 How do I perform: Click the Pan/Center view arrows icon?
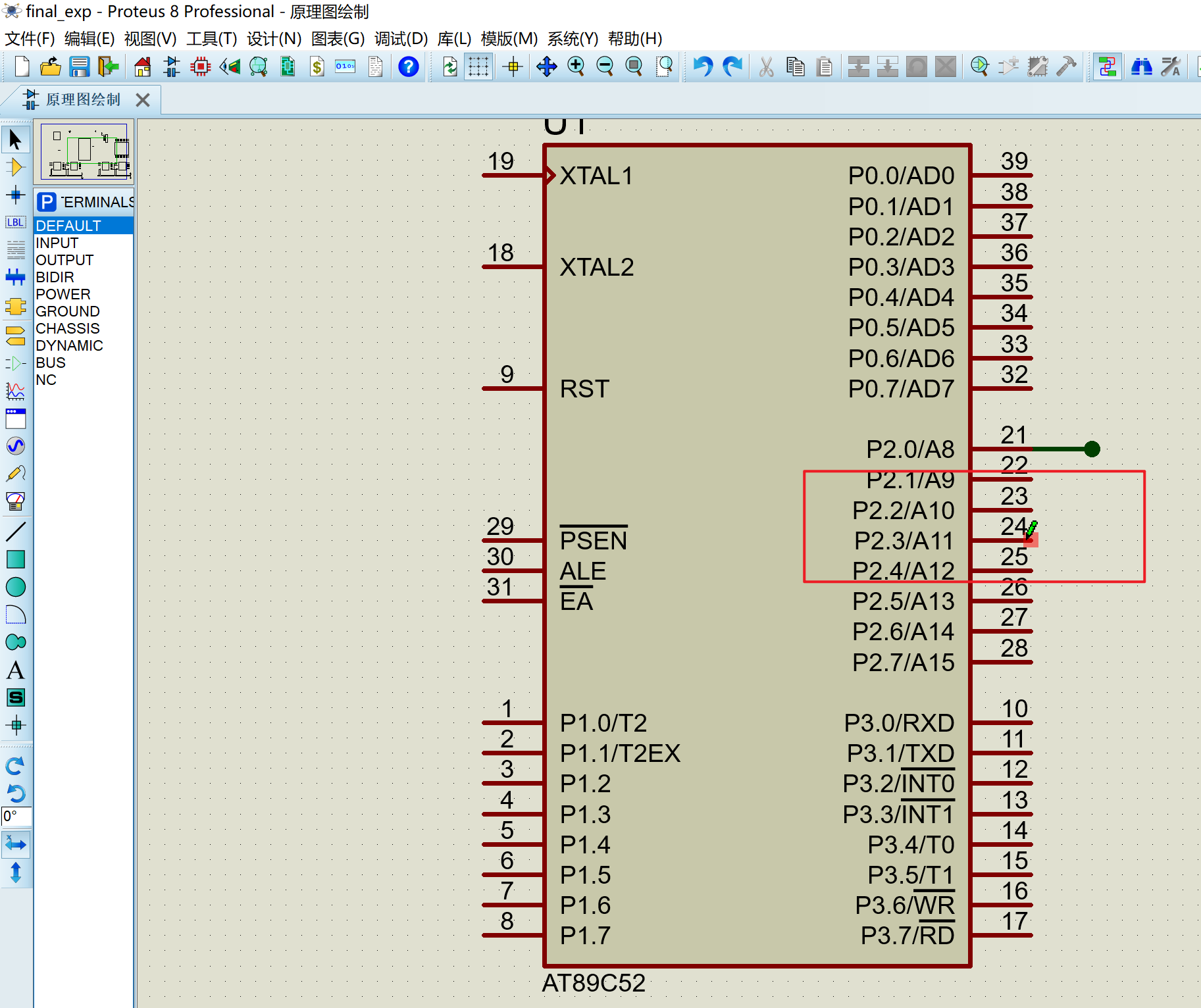547,66
